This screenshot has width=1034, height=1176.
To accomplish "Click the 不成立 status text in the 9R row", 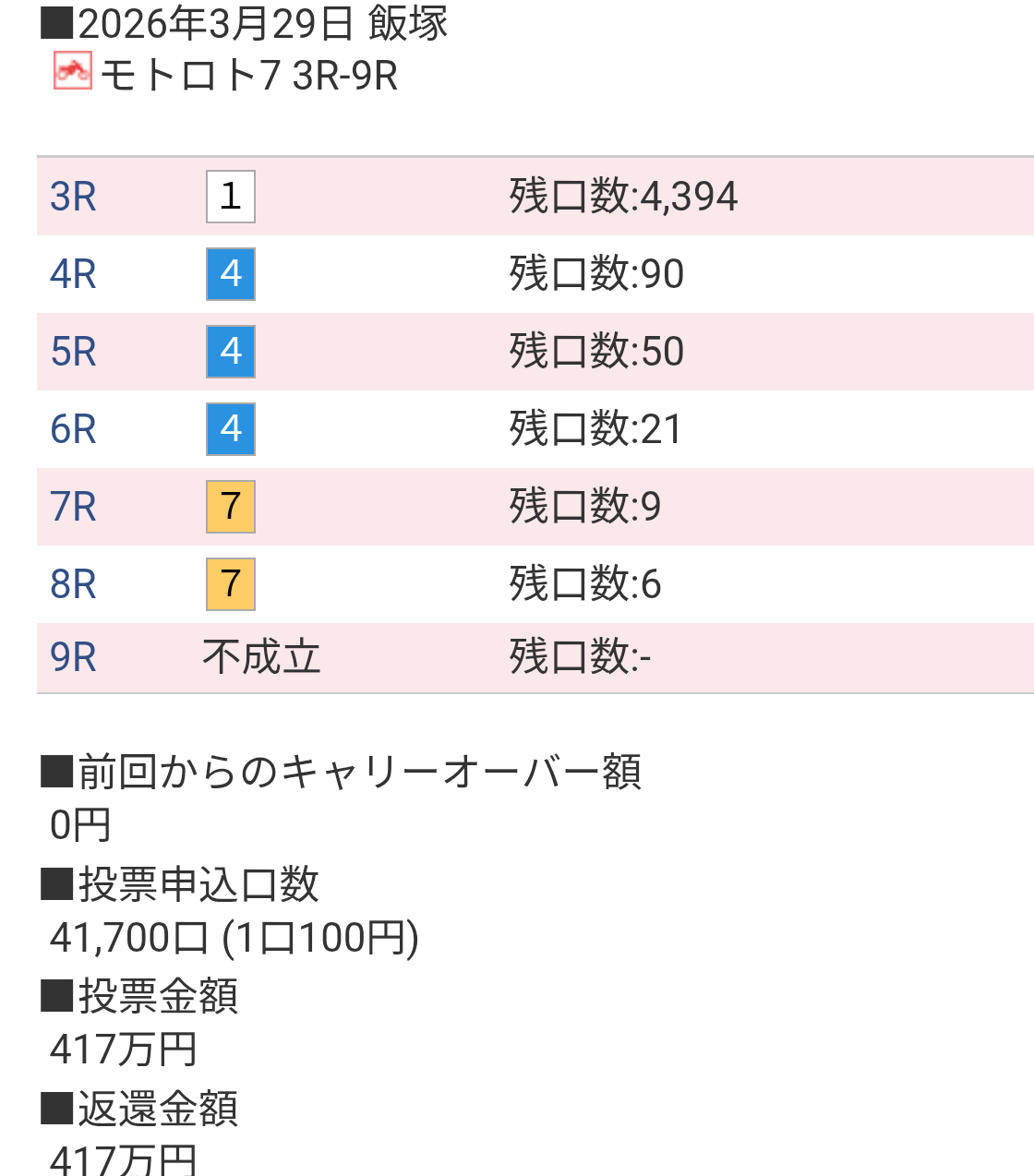I will coord(261,657).
